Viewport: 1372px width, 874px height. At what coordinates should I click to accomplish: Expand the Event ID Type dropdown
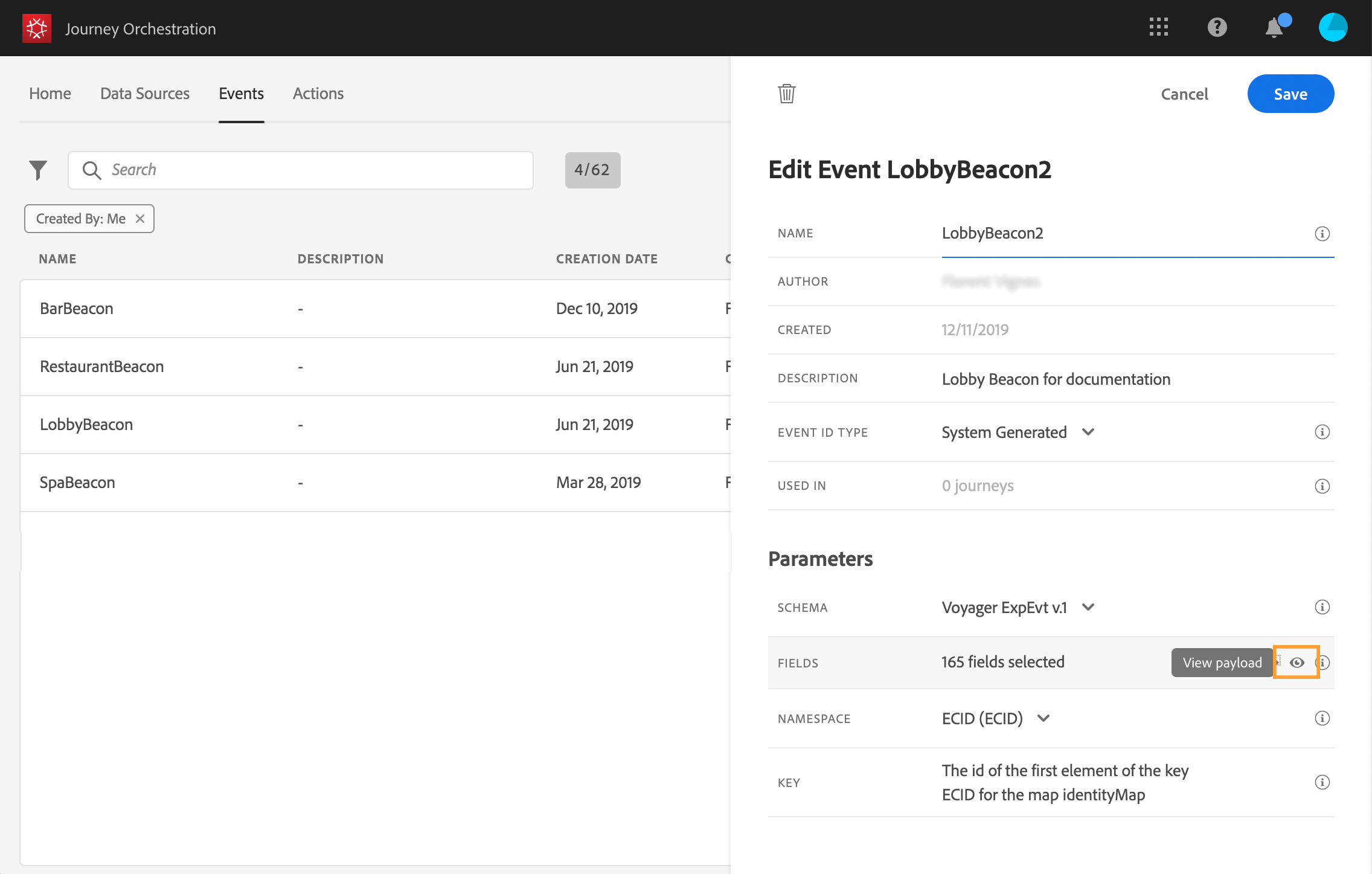click(1088, 432)
